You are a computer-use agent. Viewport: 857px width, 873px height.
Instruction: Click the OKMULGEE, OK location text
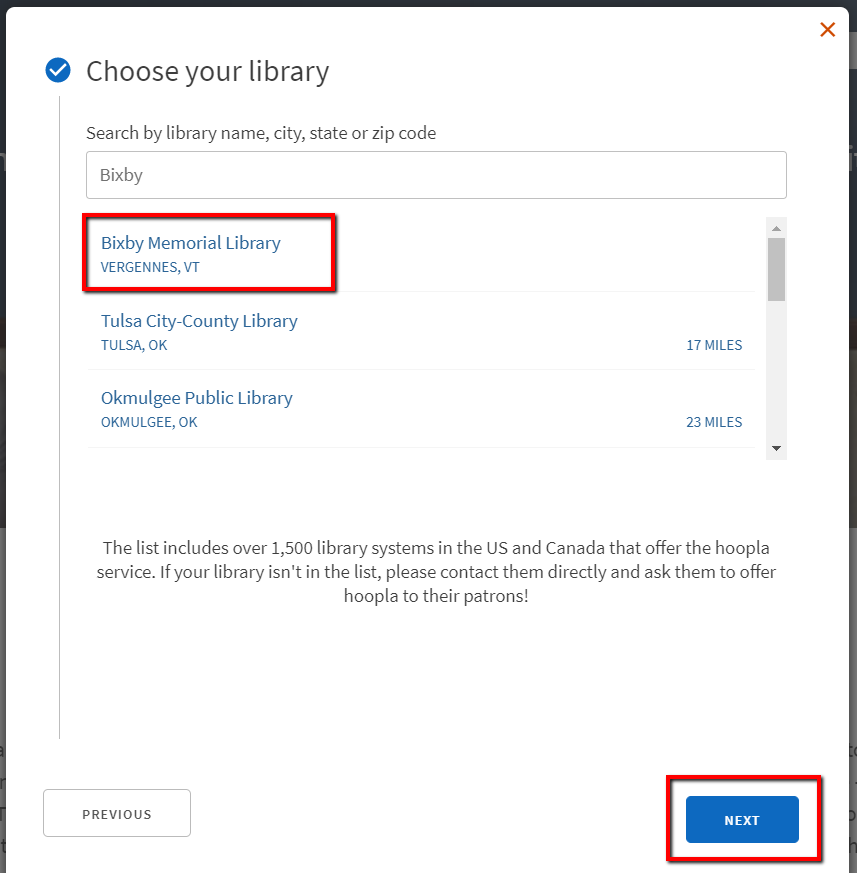pos(149,422)
